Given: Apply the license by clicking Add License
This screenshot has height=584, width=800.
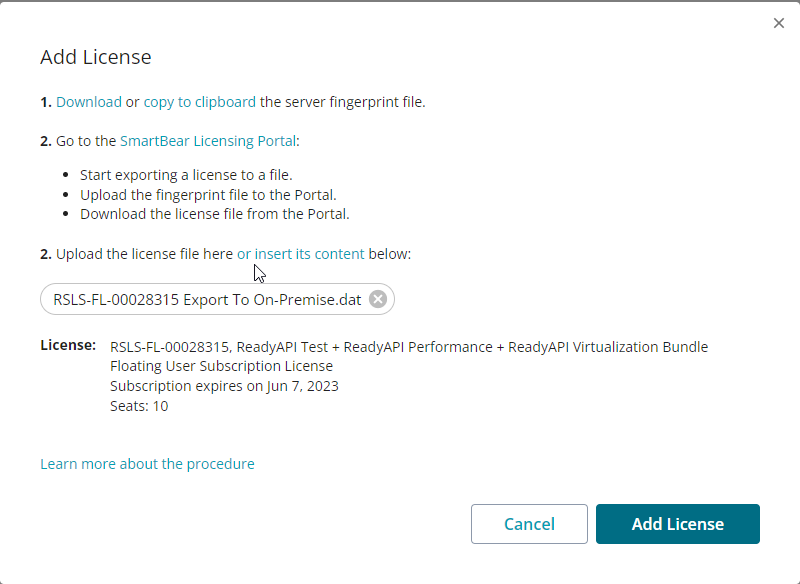Looking at the screenshot, I should click(677, 523).
